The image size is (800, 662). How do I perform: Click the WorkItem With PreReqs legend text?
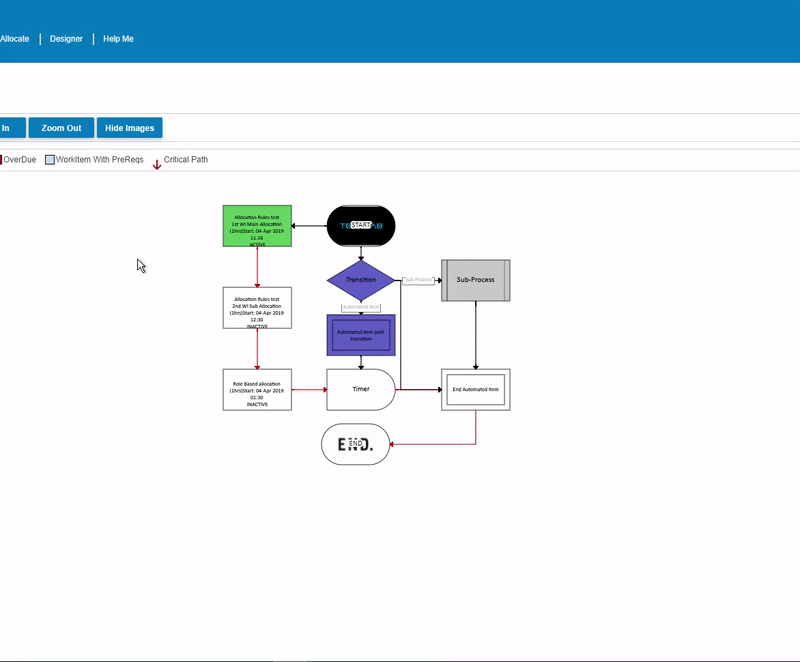tap(99, 160)
